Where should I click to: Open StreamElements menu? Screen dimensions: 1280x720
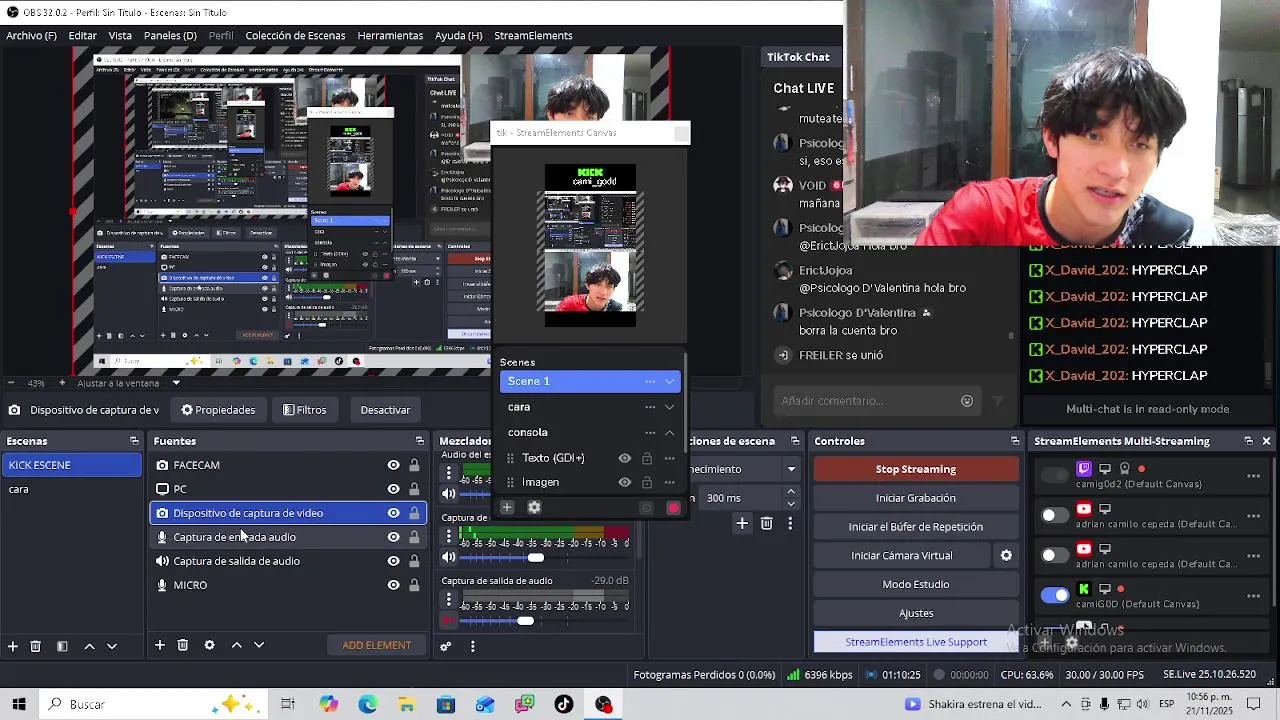(533, 35)
